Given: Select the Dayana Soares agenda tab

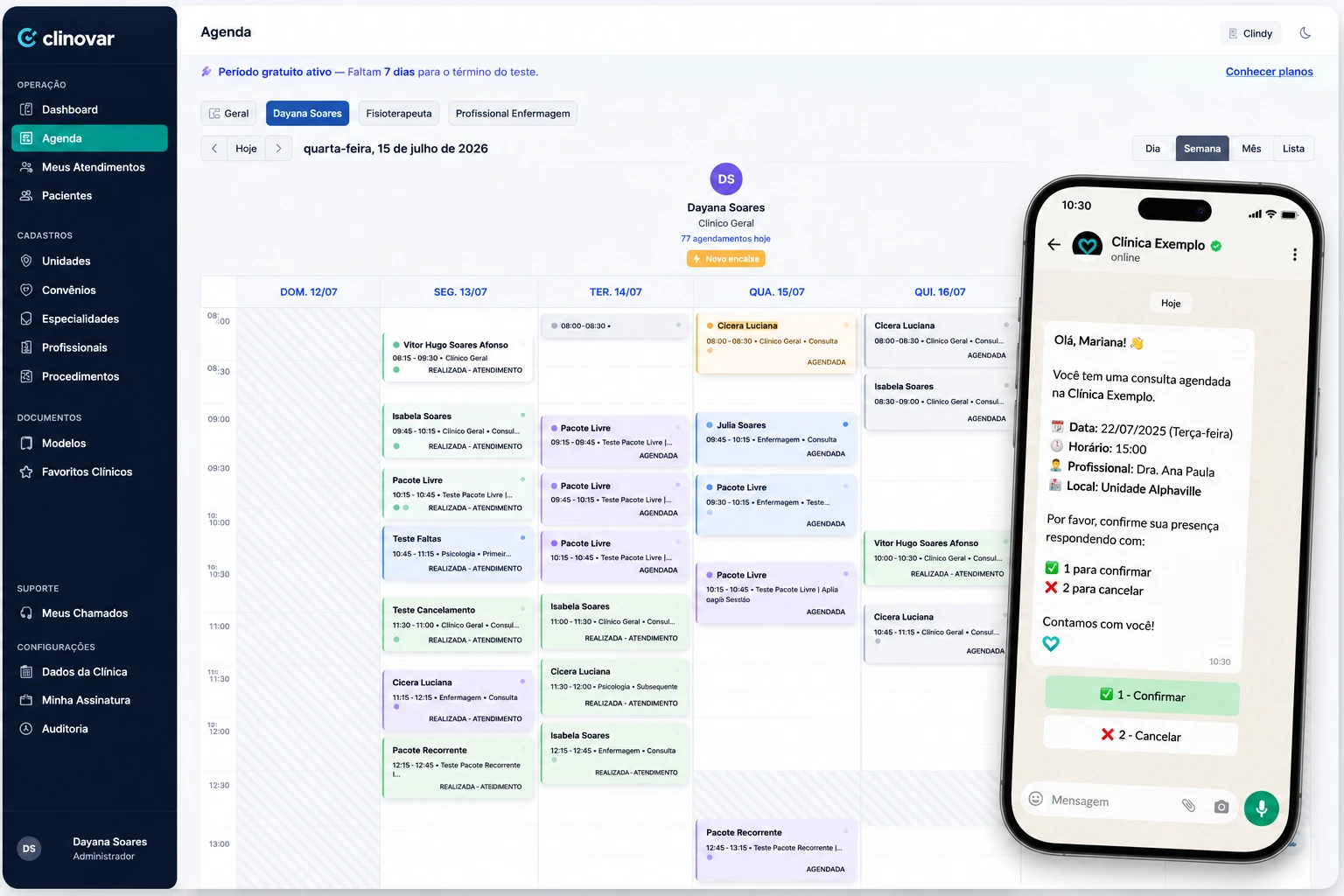Looking at the screenshot, I should pos(307,114).
